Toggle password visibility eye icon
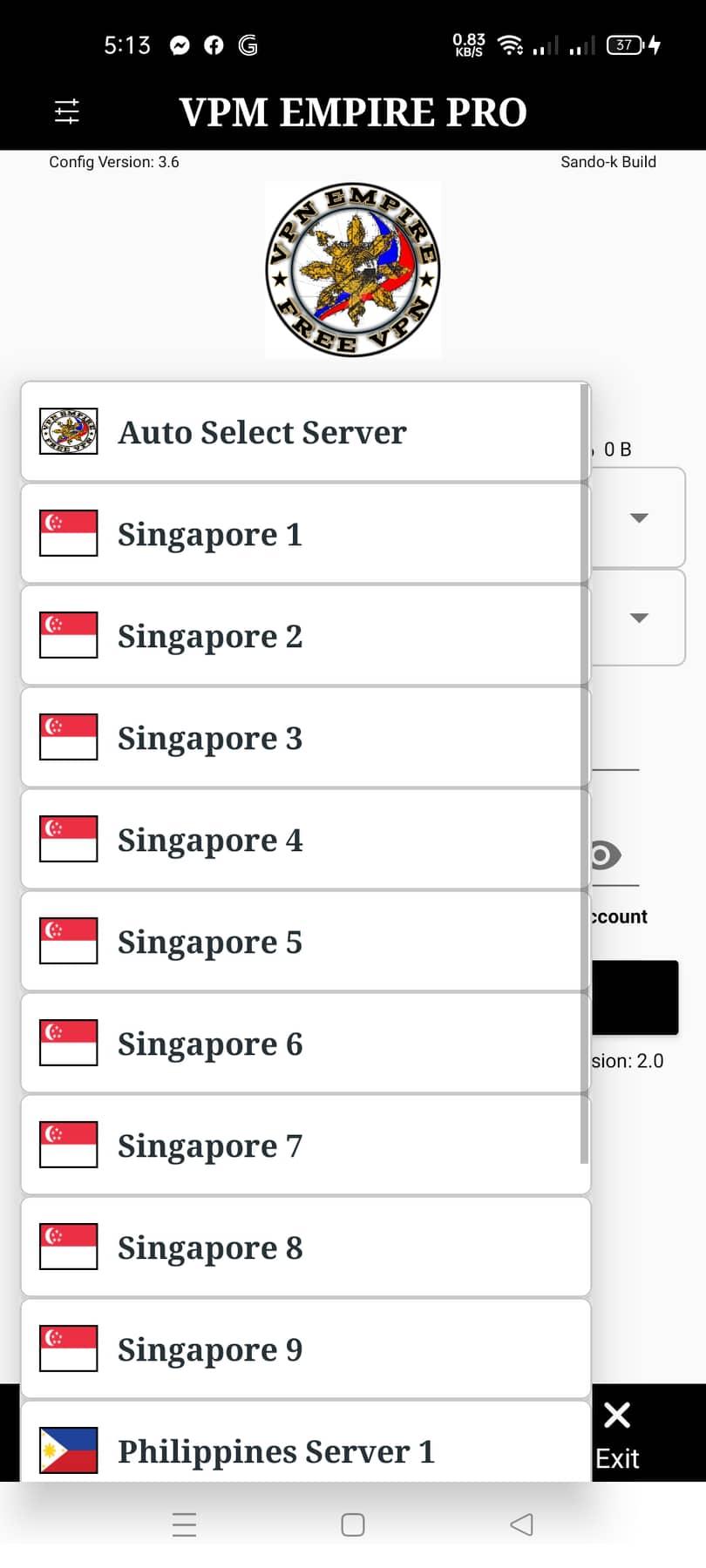Viewport: 706px width, 1568px height. tap(605, 855)
